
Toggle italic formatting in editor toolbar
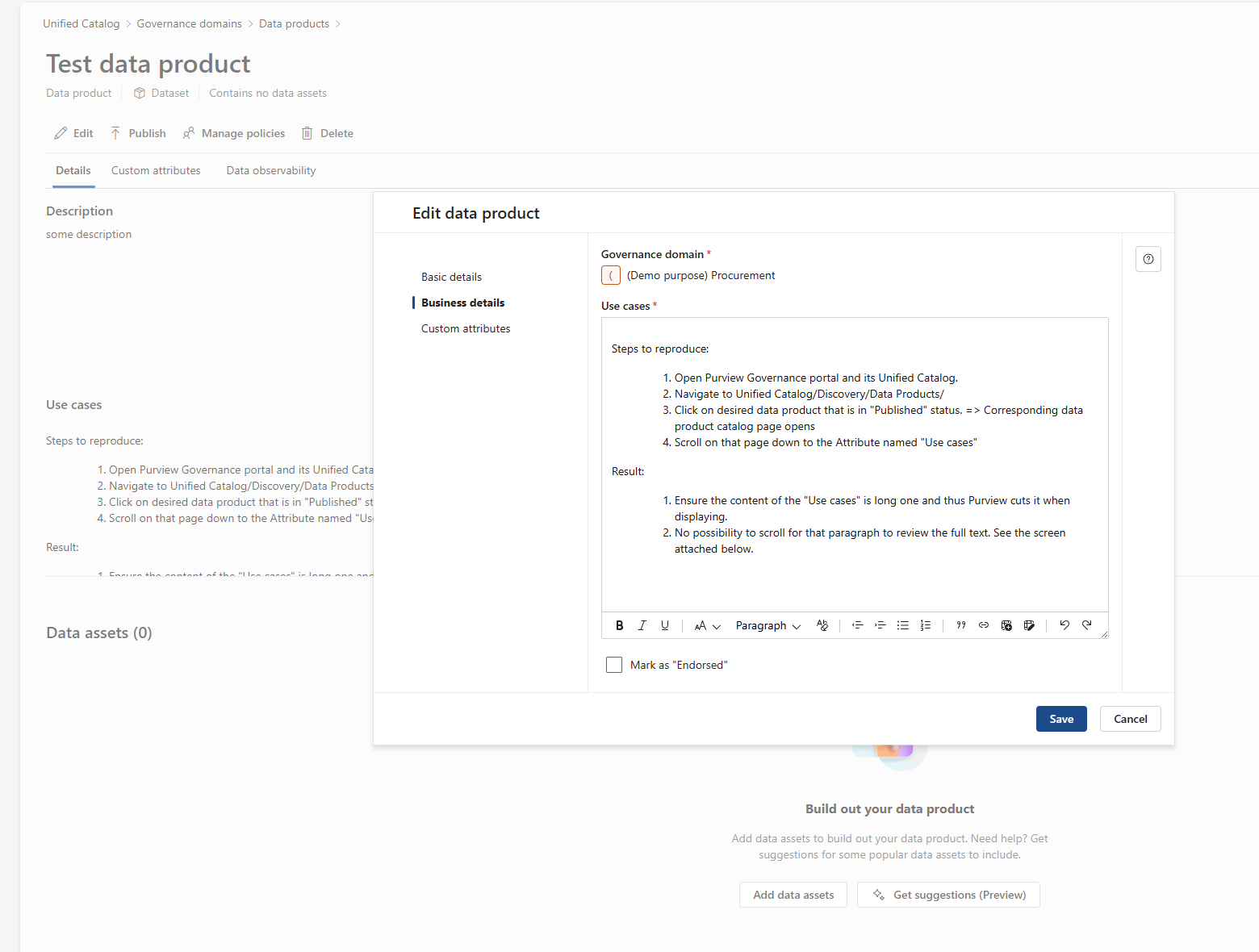[642, 625]
